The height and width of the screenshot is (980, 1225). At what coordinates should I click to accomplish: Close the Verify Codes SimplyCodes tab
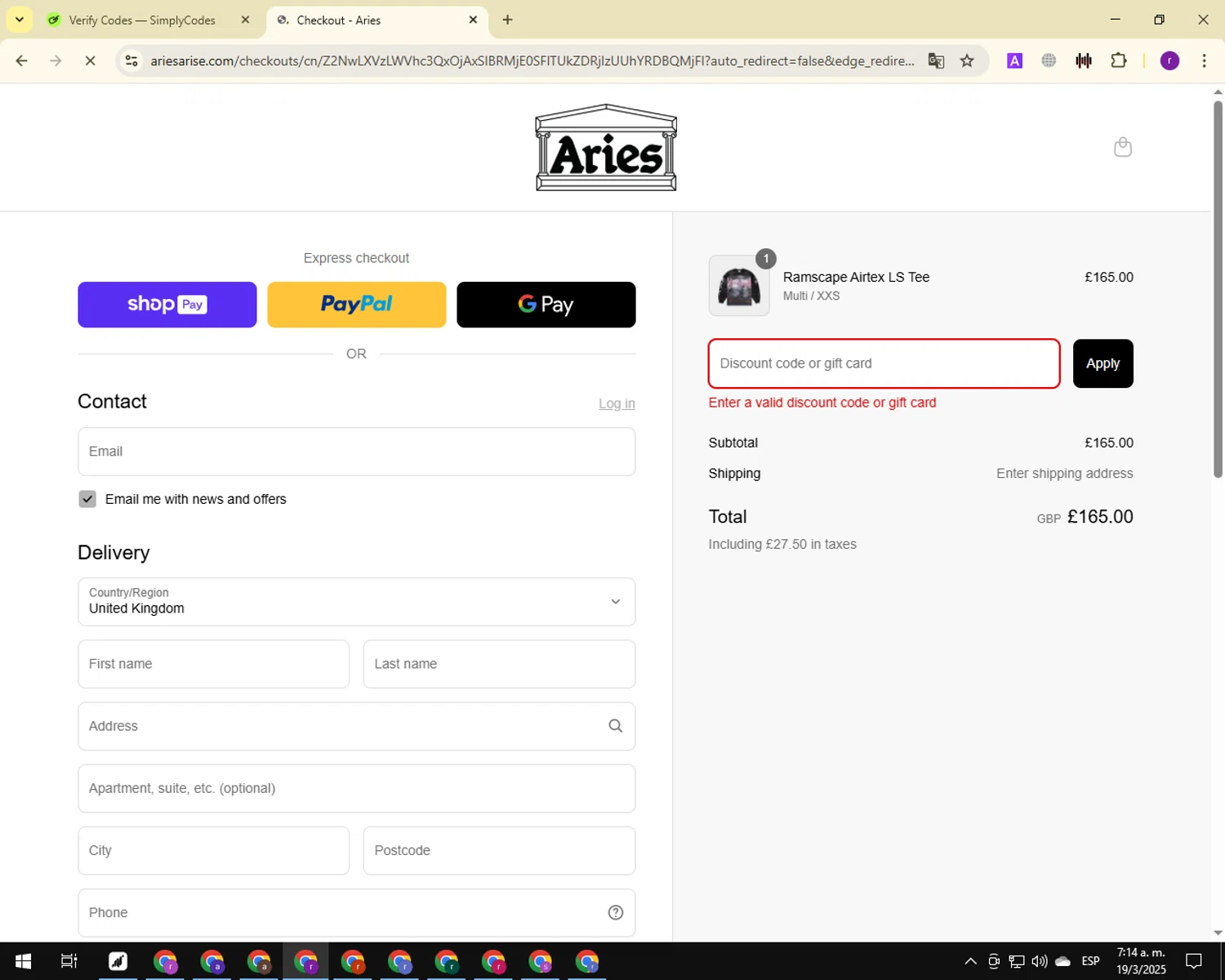245,20
